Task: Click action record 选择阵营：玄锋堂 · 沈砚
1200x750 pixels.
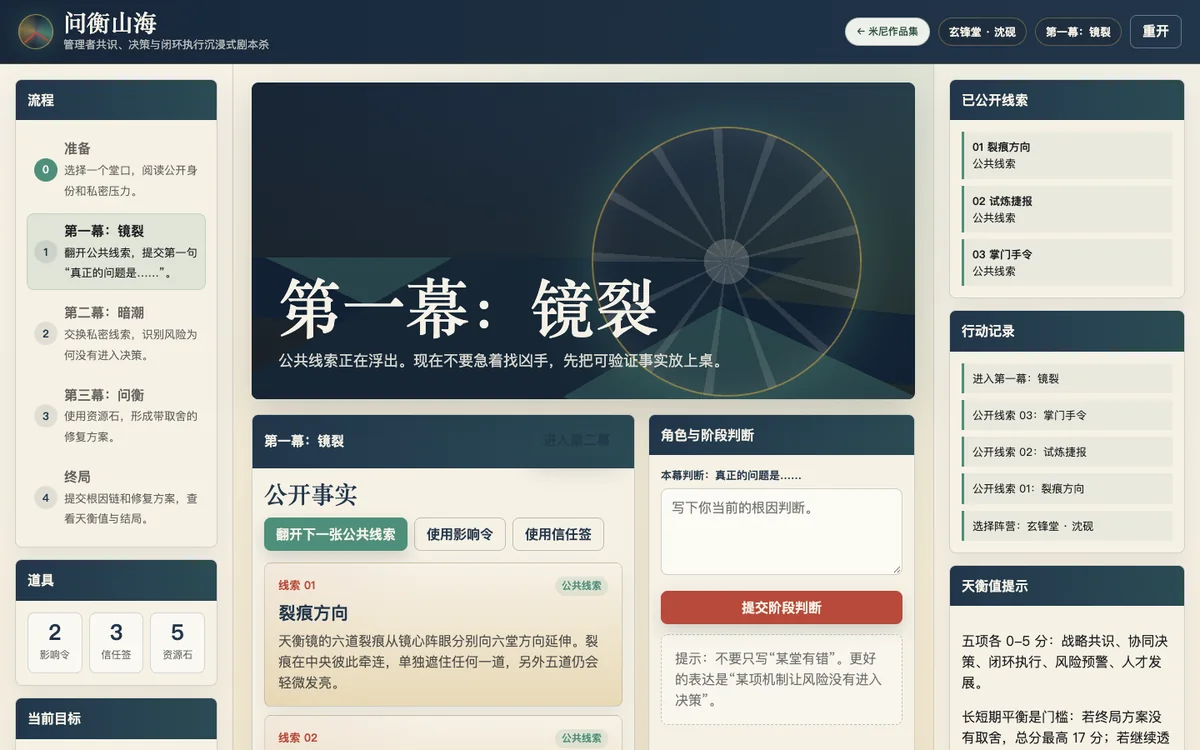Action: 1066,526
